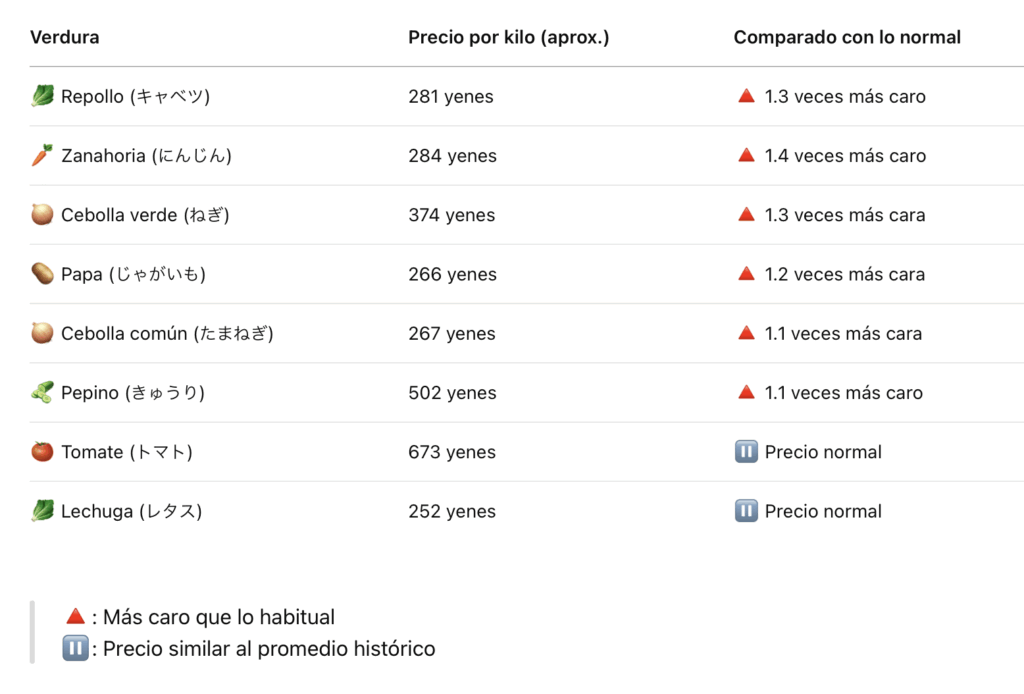Click the Precio por kilo column header
The width and height of the screenshot is (1024, 694).
coord(508,37)
